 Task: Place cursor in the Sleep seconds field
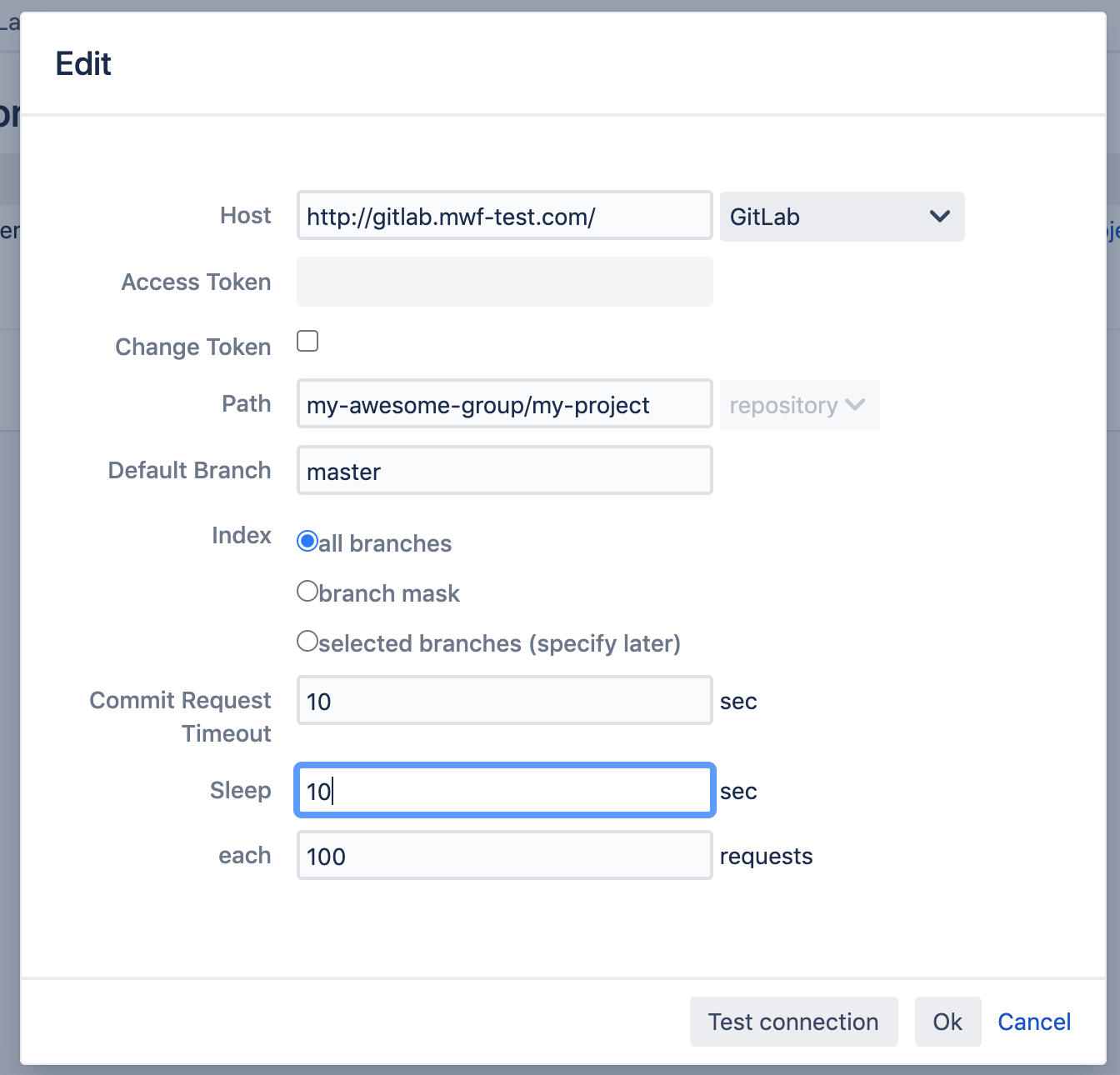(504, 791)
